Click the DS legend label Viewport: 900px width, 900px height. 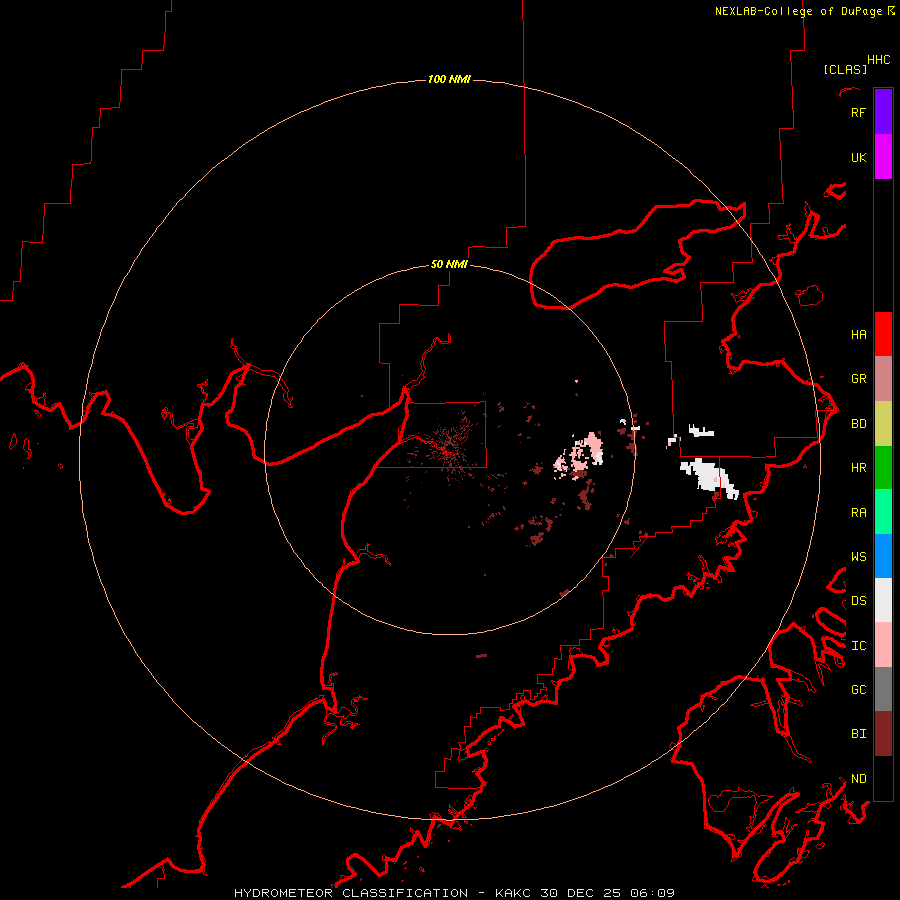click(x=859, y=601)
